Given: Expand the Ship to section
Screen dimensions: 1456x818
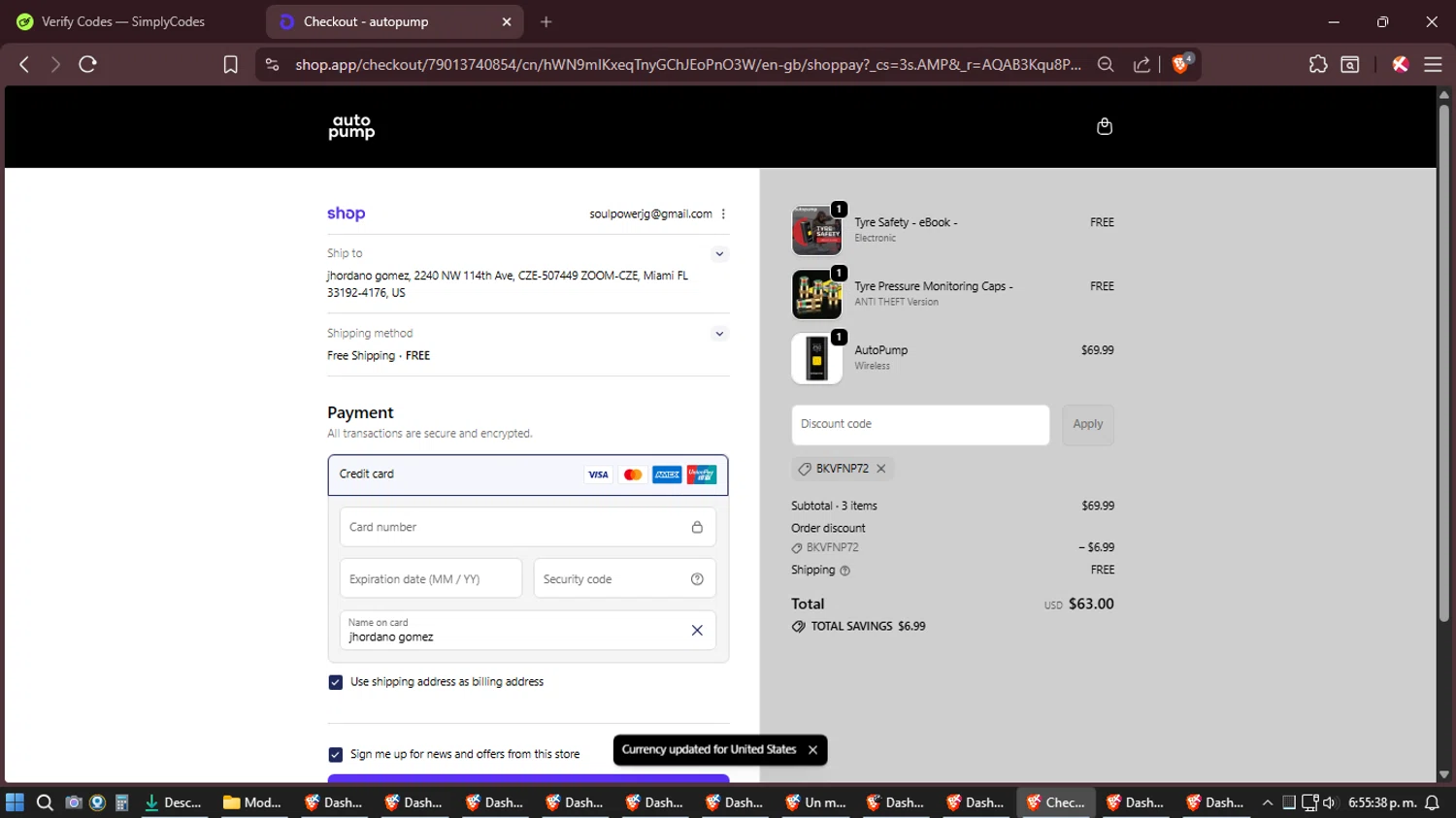Looking at the screenshot, I should coord(719,254).
